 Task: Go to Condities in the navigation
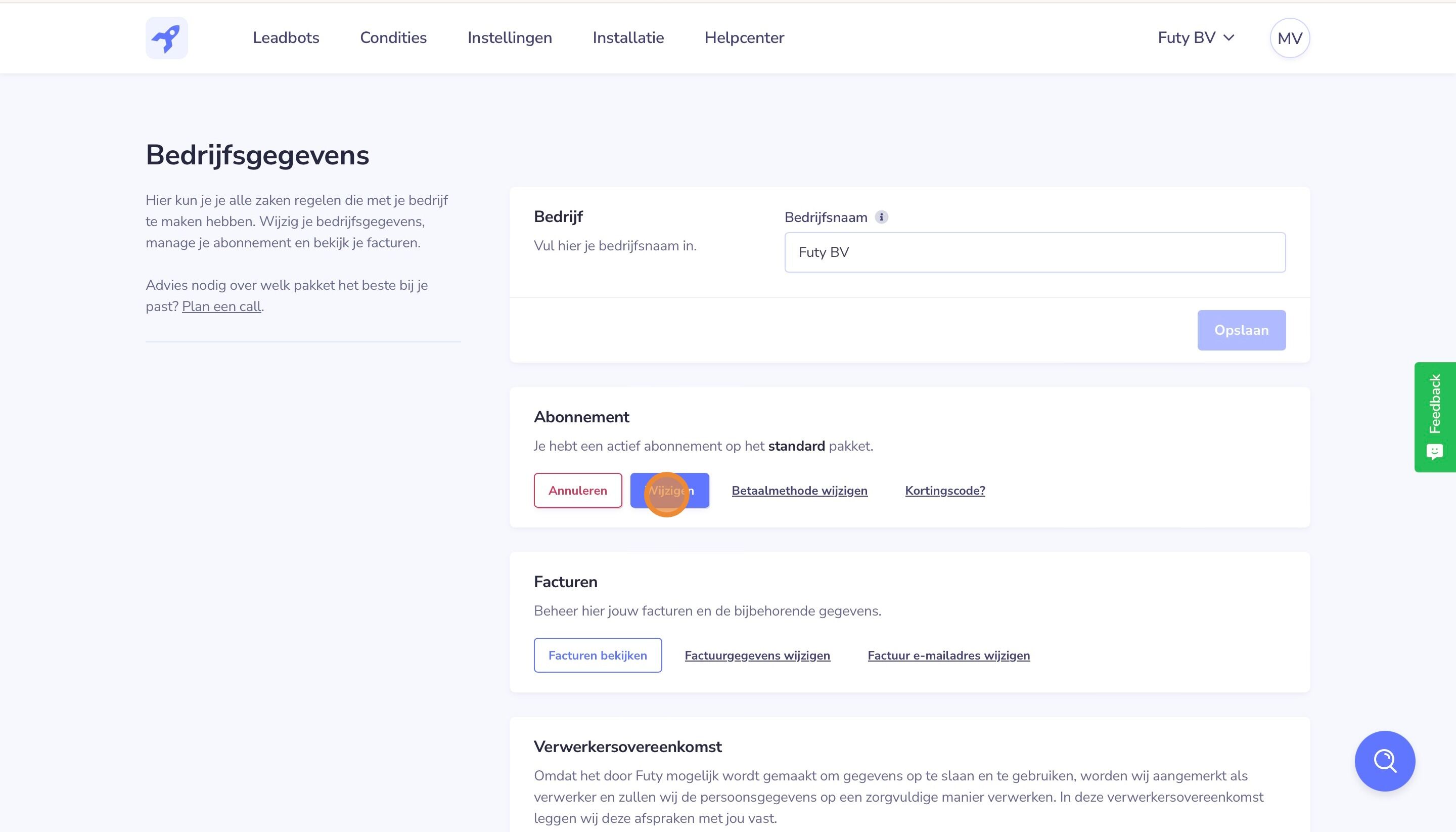click(393, 38)
